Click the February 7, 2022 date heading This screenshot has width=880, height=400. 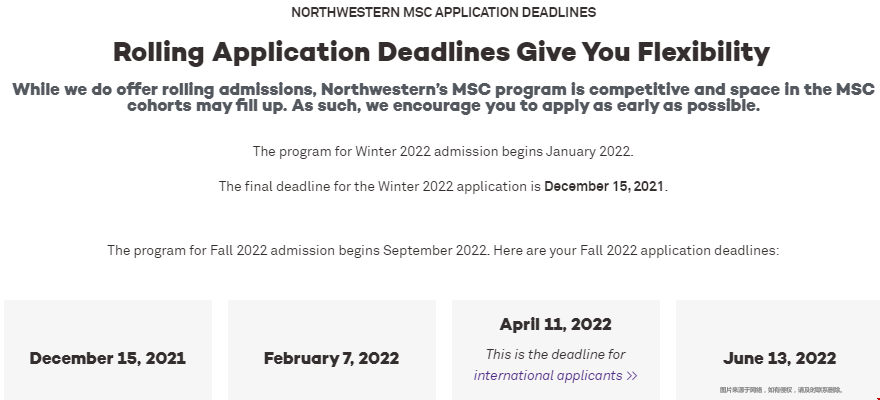(x=332, y=358)
